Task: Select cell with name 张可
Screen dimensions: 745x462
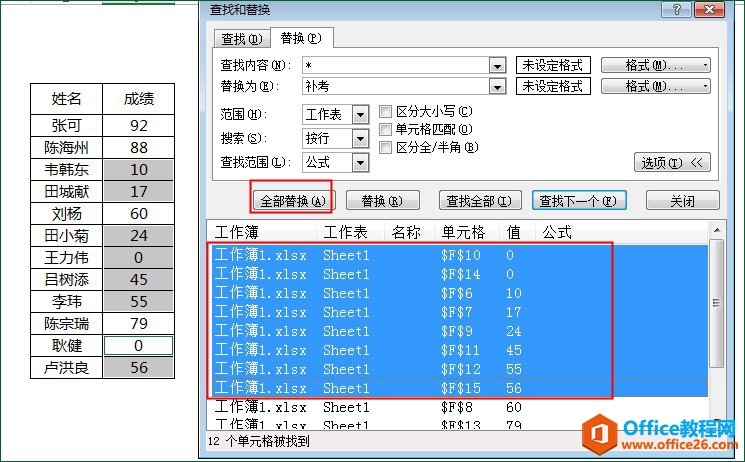Action: [x=67, y=125]
